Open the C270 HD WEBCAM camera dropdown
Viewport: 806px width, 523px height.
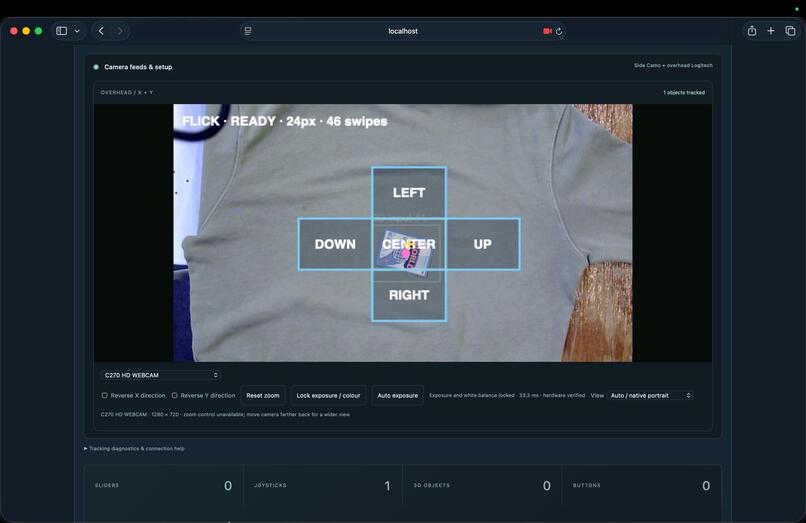[x=161, y=375]
